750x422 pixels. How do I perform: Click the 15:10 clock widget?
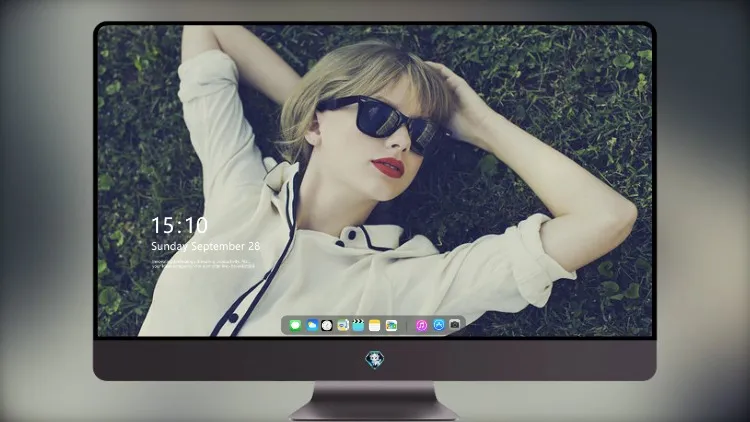[x=179, y=225]
